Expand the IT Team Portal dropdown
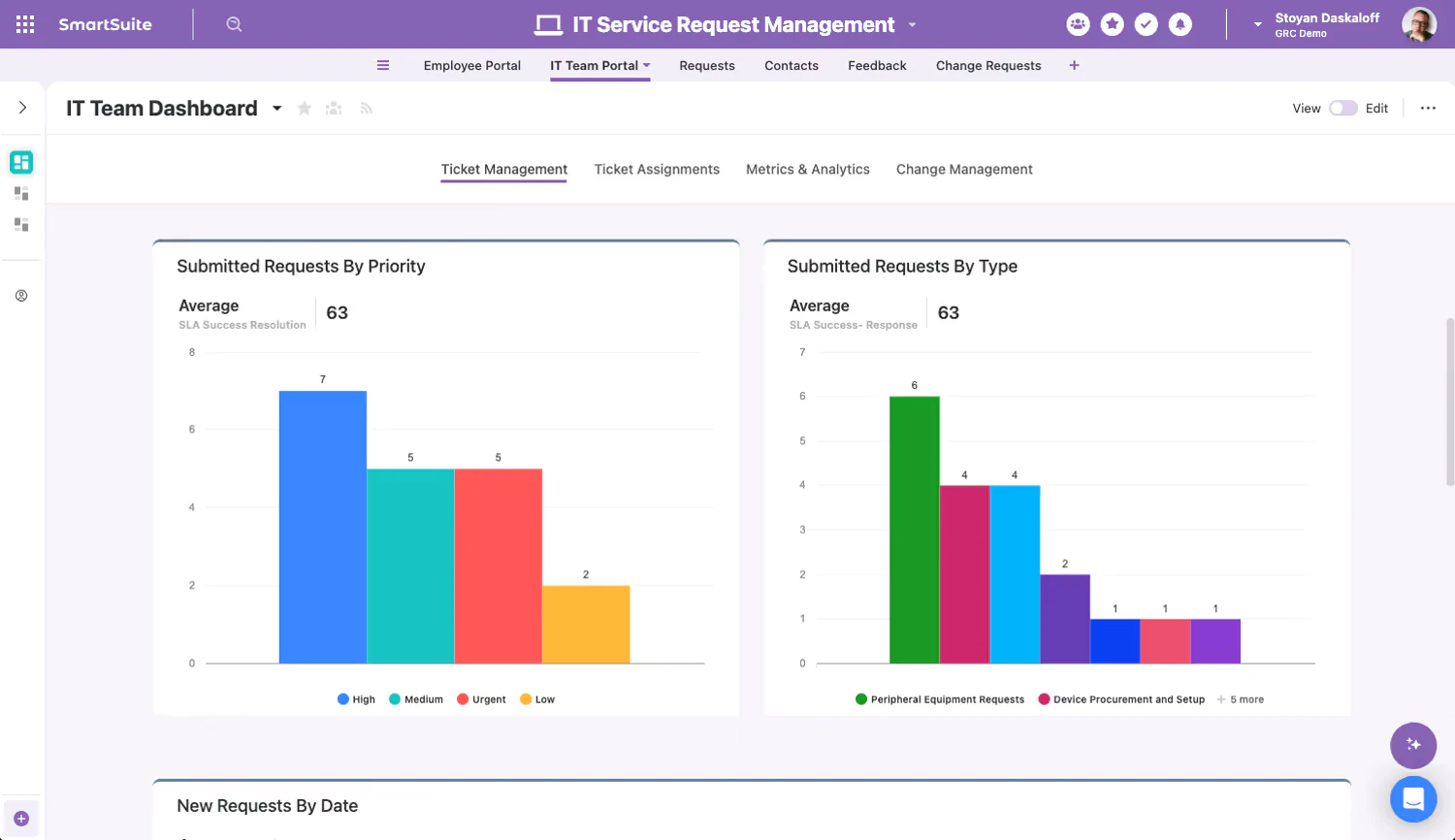 [646, 65]
